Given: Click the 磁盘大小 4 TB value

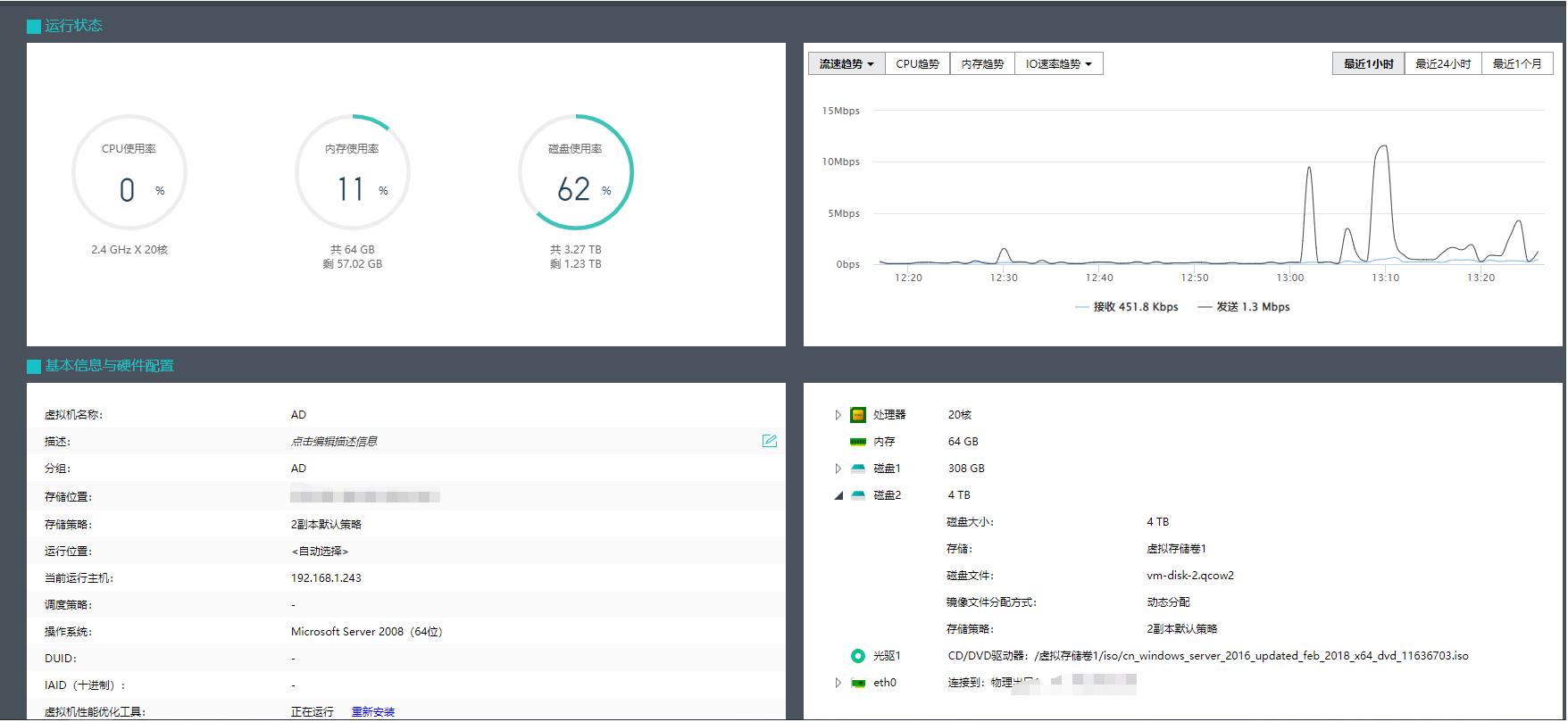Looking at the screenshot, I should (1157, 522).
